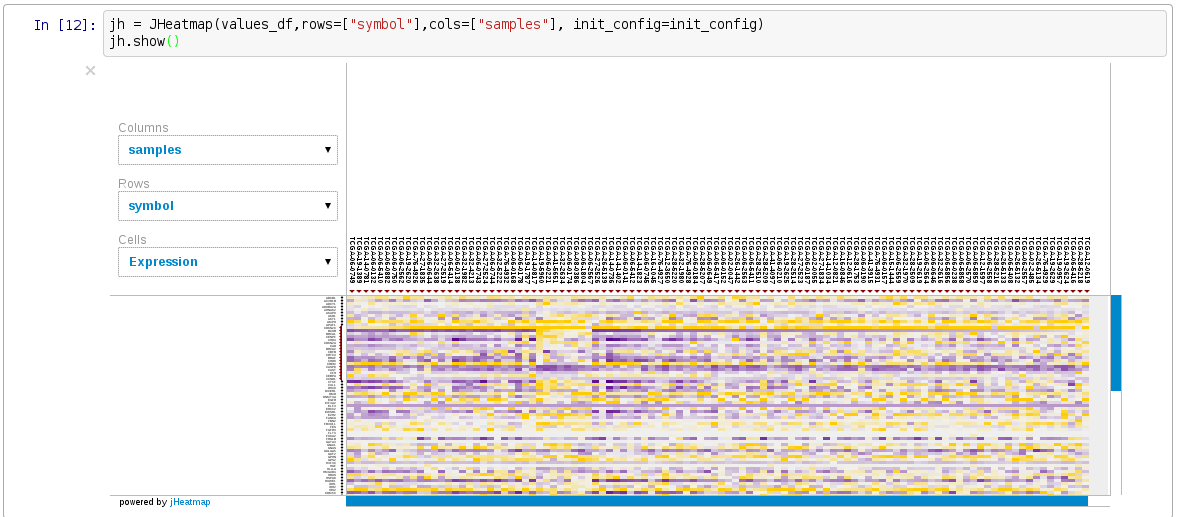
Task: Select column header TCGA-12-0619
Action: pyautogui.click(x=1087, y=260)
